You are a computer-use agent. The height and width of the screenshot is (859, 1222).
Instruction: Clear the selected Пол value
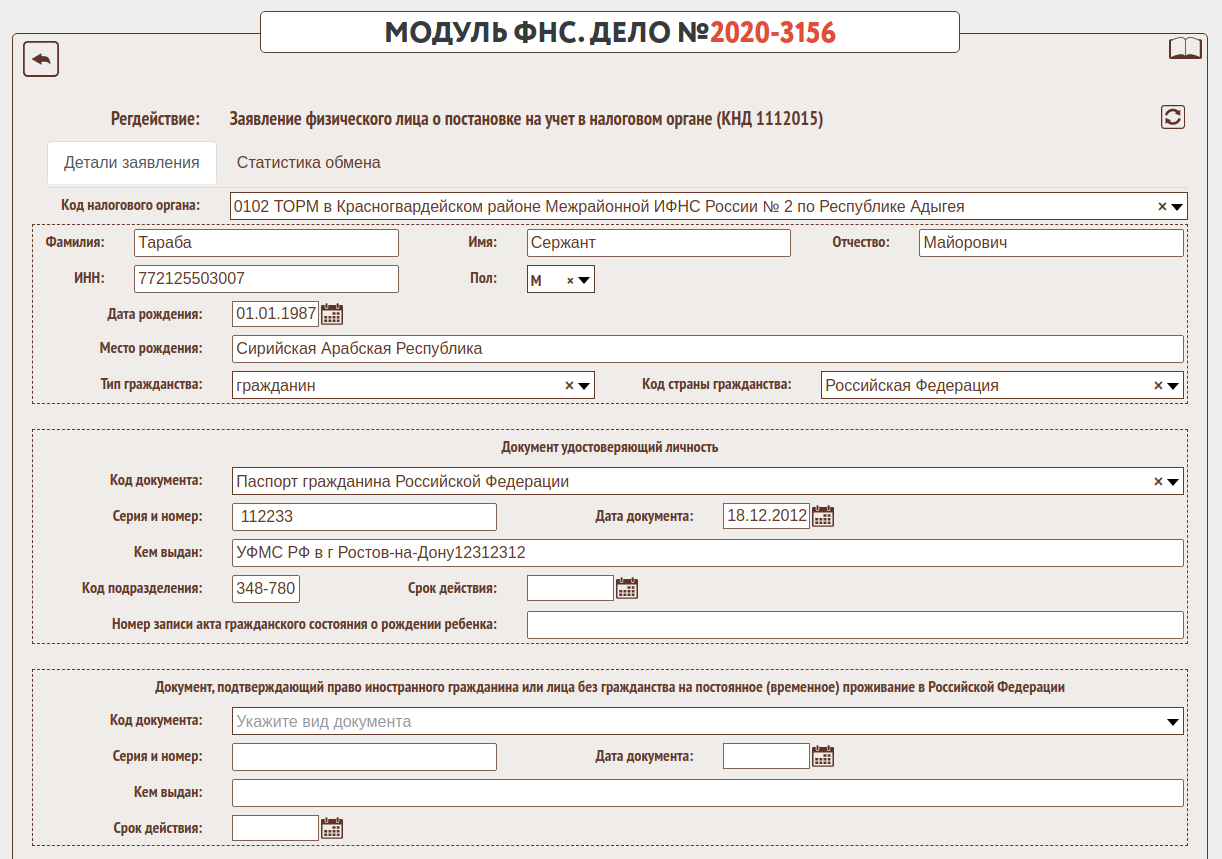pyautogui.click(x=570, y=281)
